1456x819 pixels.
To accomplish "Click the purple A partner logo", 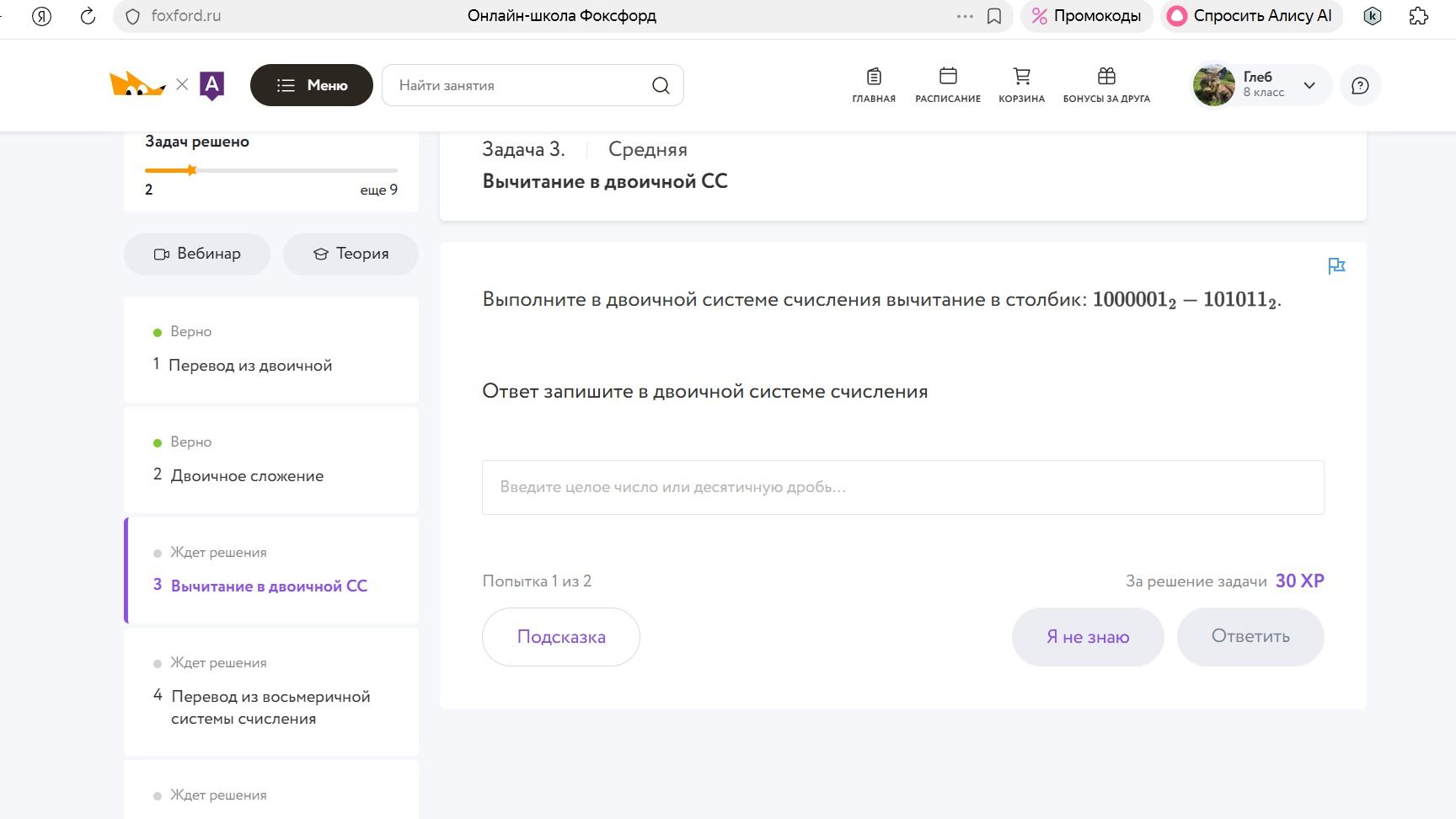I will 211,85.
